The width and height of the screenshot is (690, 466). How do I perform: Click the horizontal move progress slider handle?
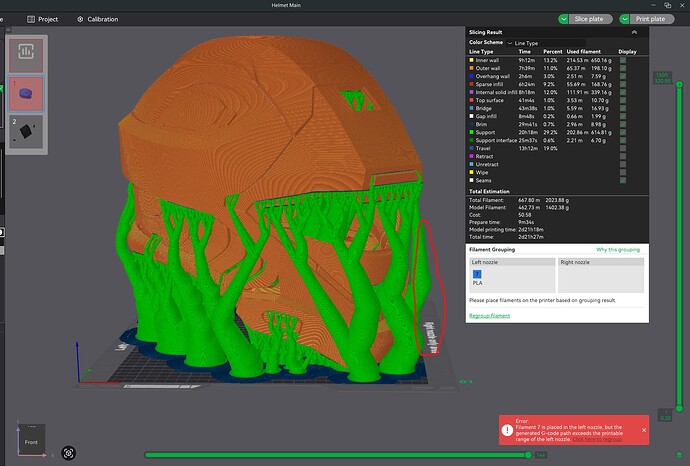(x=528, y=455)
